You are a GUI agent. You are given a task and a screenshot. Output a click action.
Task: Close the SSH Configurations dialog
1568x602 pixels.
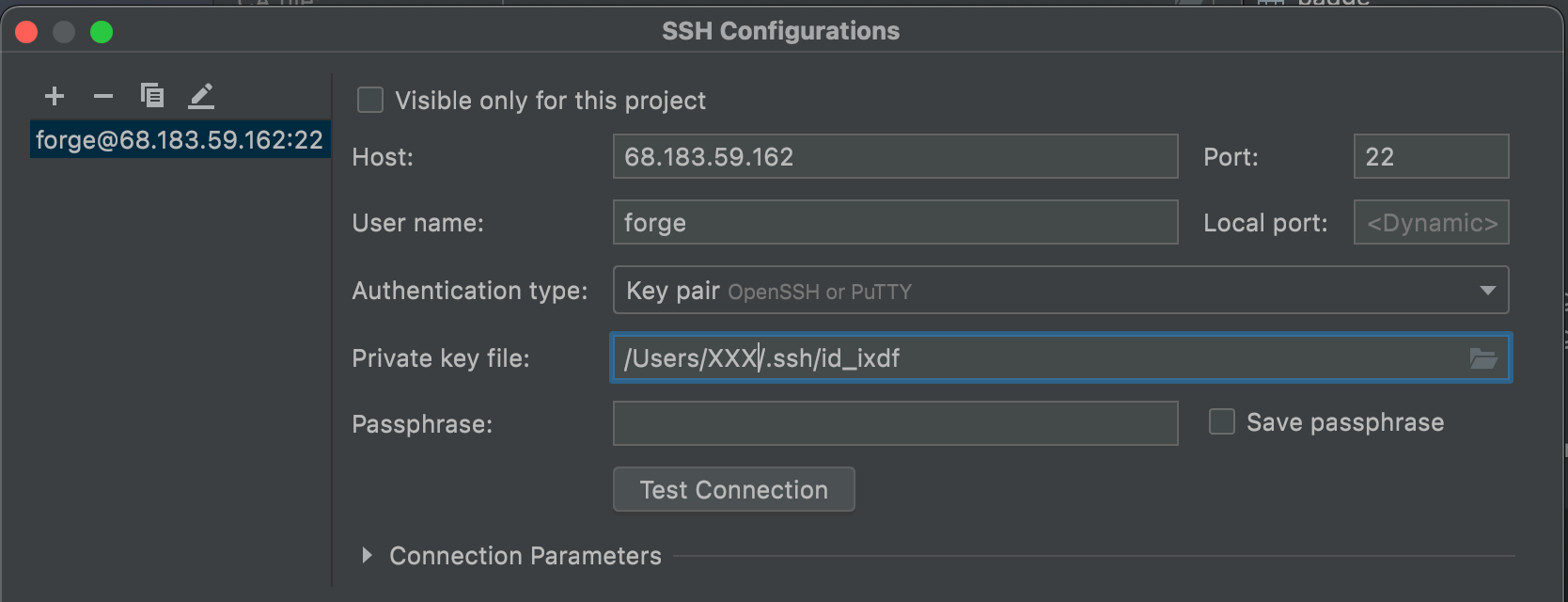coord(26,32)
